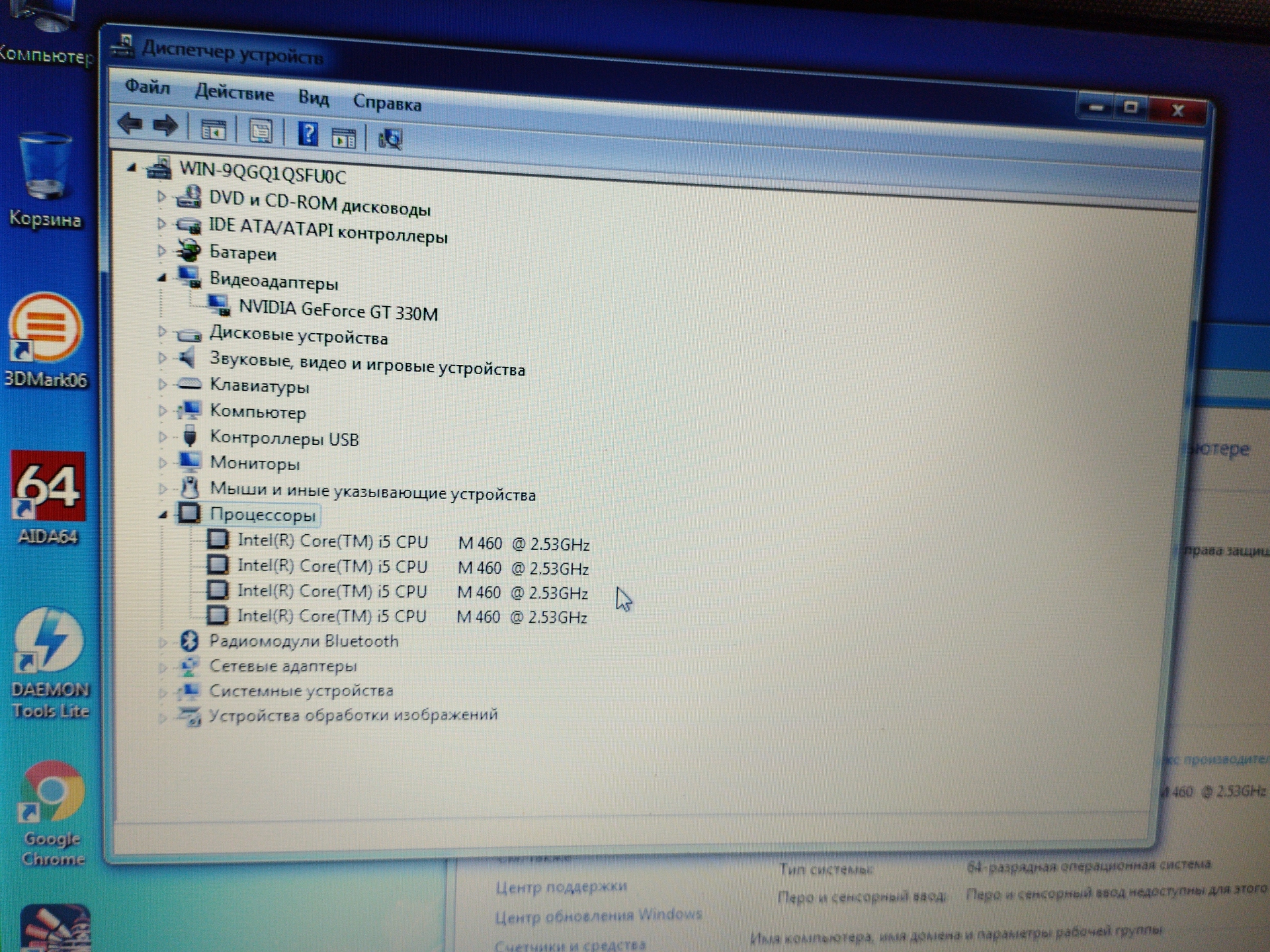Select the Радиомодули Bluetooth label
The width and height of the screenshot is (1270, 952).
pos(304,641)
